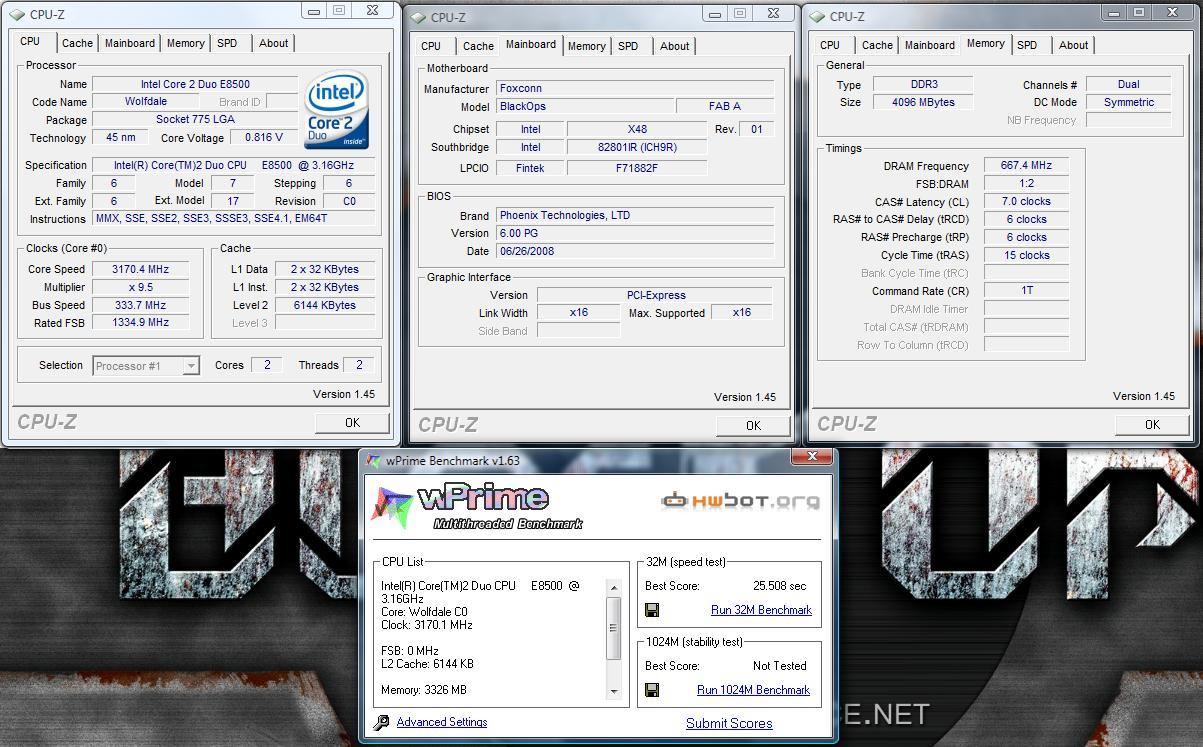1203x747 pixels.
Task: Click OK in the middle CPU-Z window
Action: coord(753,425)
